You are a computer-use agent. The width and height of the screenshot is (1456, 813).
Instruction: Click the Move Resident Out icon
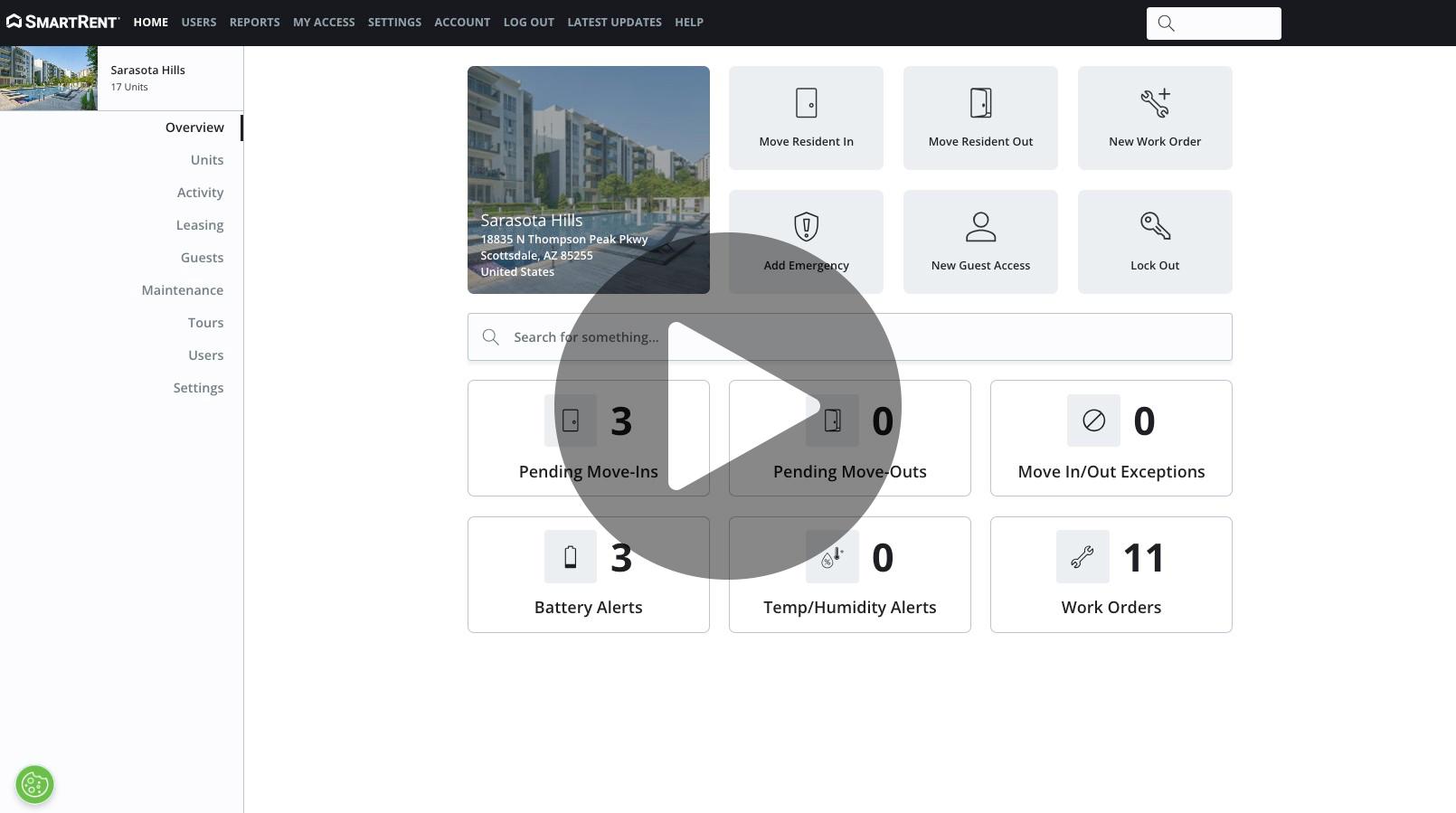pyautogui.click(x=980, y=103)
